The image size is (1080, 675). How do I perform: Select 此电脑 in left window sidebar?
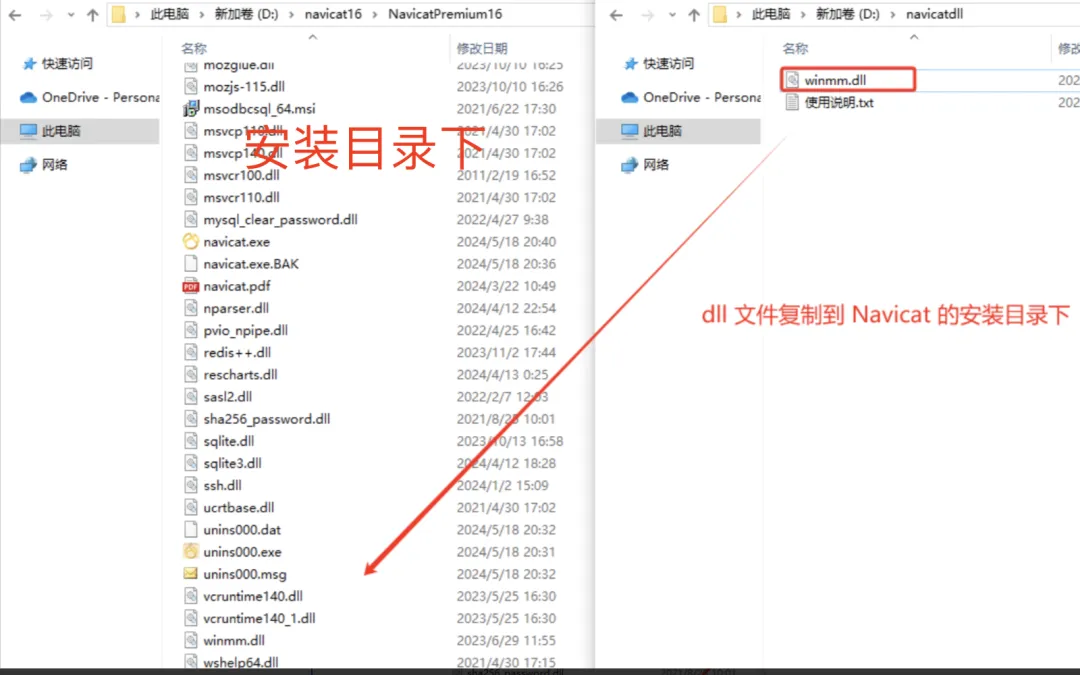80,131
